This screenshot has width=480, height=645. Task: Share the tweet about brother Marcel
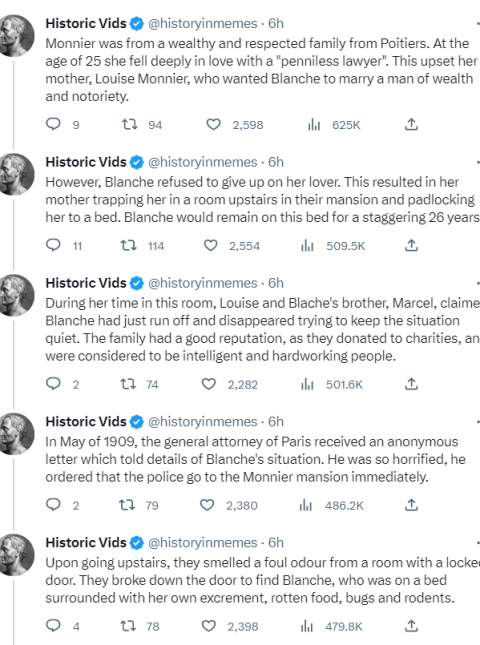411,384
